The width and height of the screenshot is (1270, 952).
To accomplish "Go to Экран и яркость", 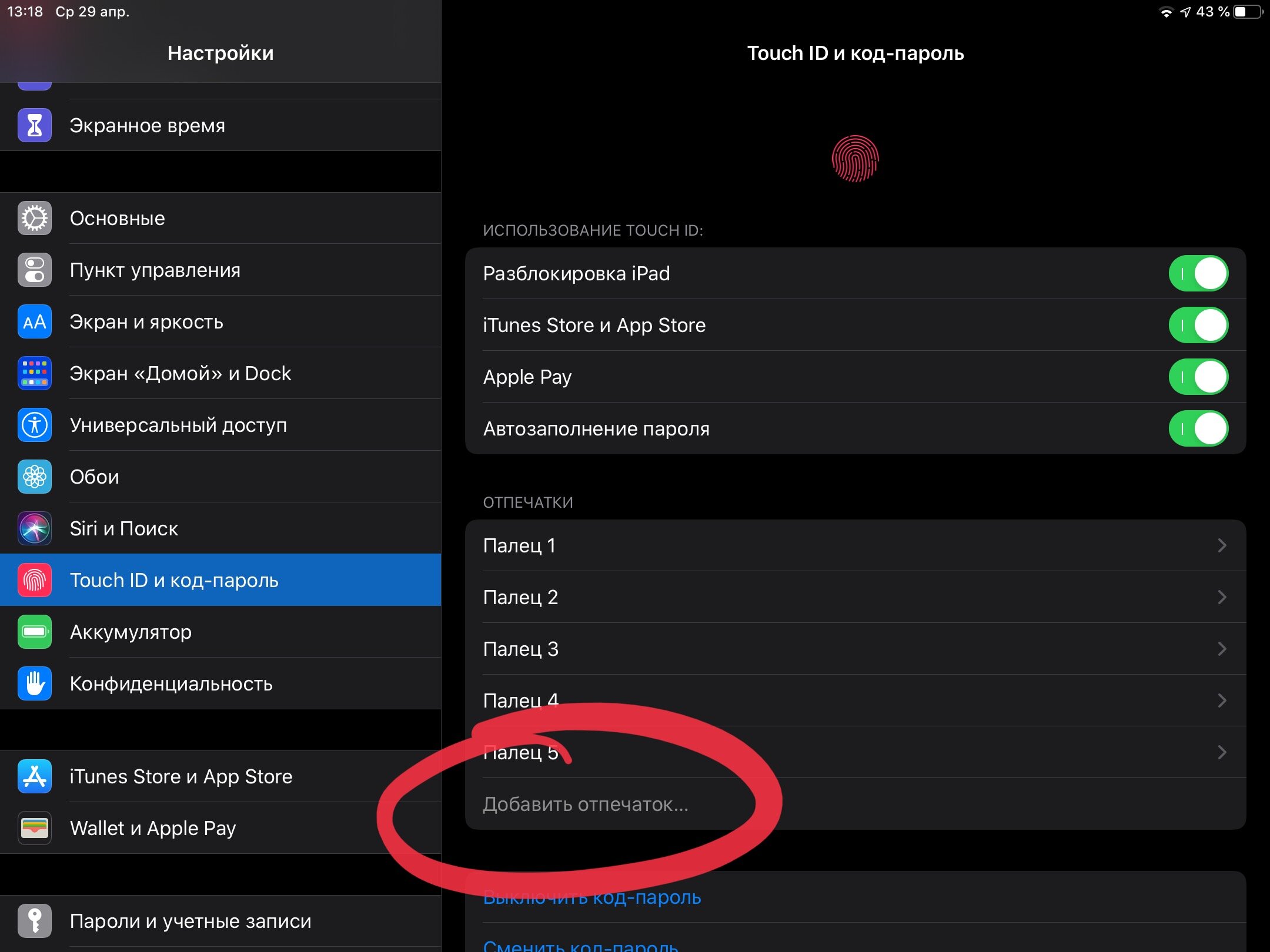I will 220,322.
